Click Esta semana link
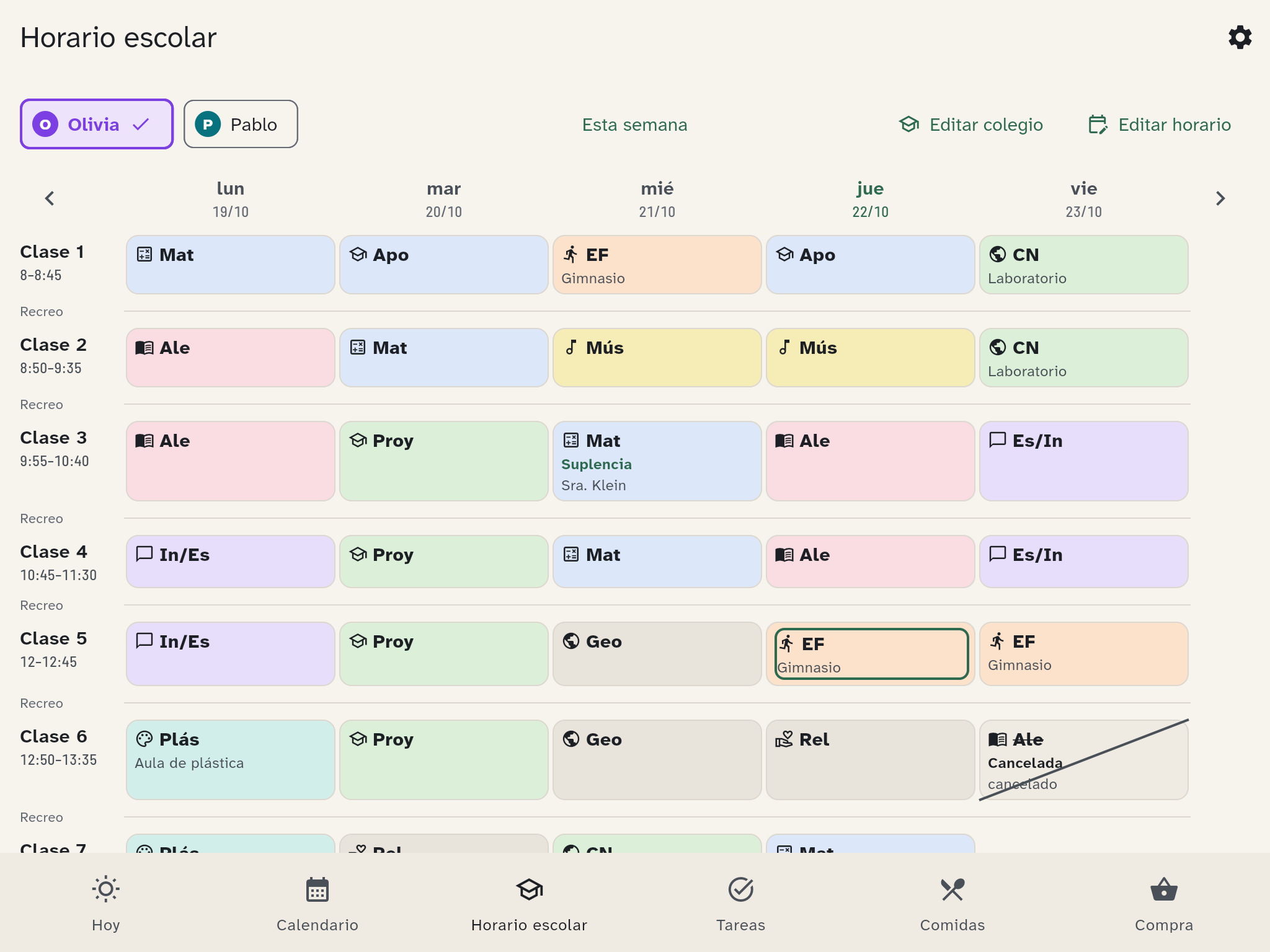Screen dimensions: 1270x952 pos(634,125)
